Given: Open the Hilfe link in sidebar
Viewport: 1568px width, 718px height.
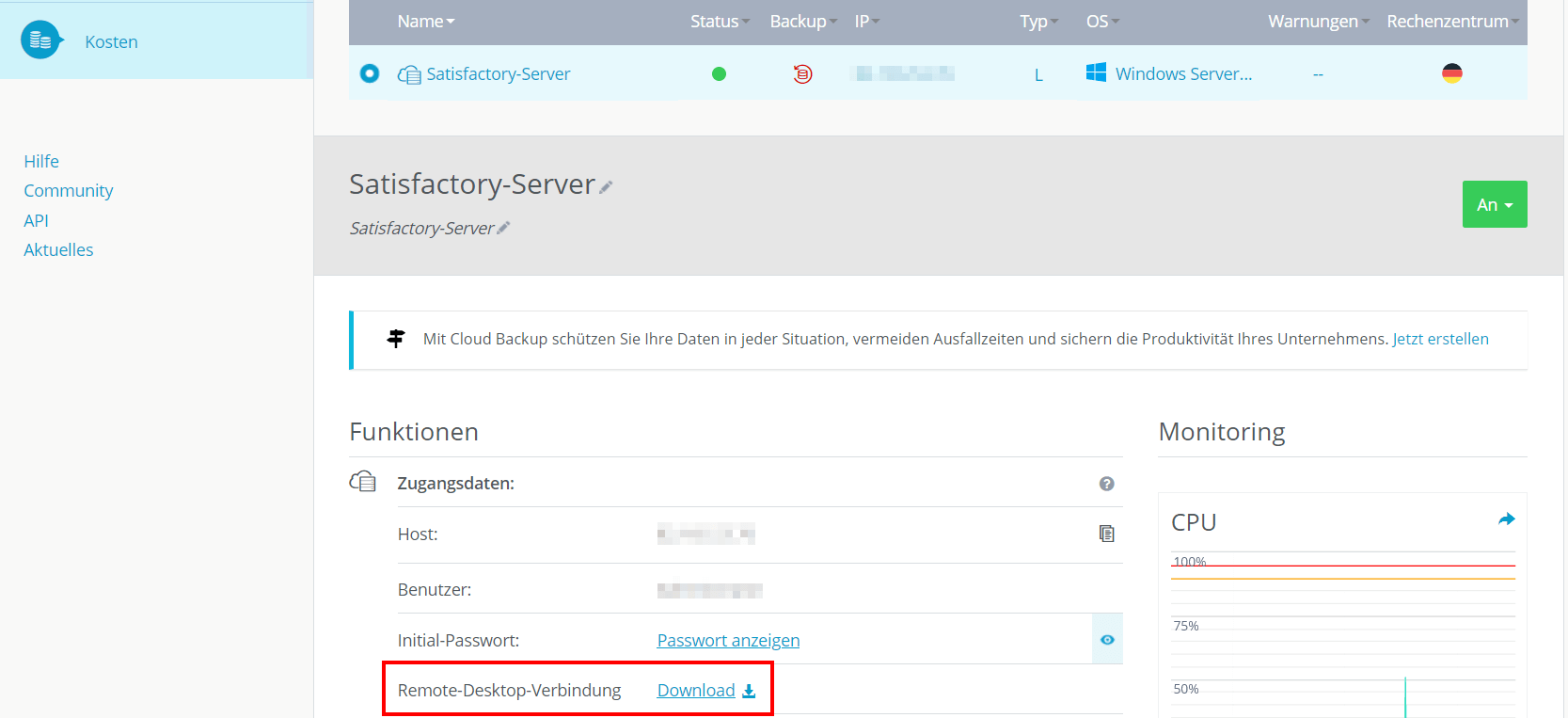Looking at the screenshot, I should (41, 161).
